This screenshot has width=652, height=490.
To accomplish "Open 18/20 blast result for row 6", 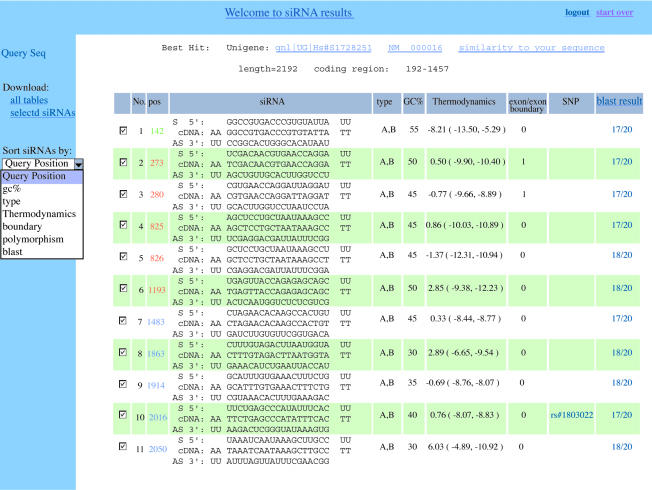I will point(622,288).
